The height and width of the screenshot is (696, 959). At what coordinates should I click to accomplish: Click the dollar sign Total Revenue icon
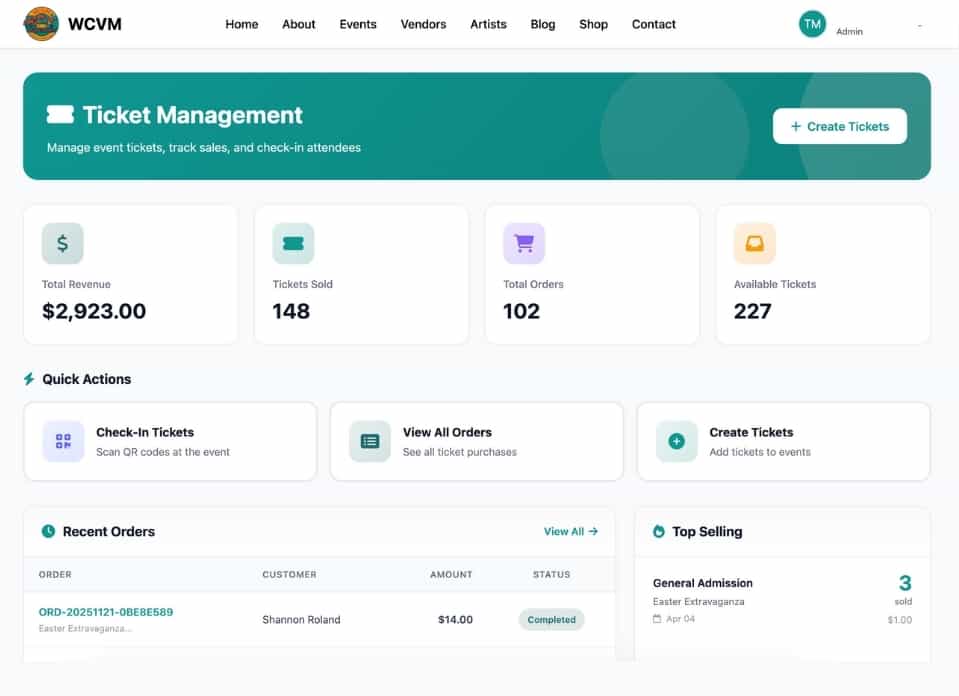61,242
